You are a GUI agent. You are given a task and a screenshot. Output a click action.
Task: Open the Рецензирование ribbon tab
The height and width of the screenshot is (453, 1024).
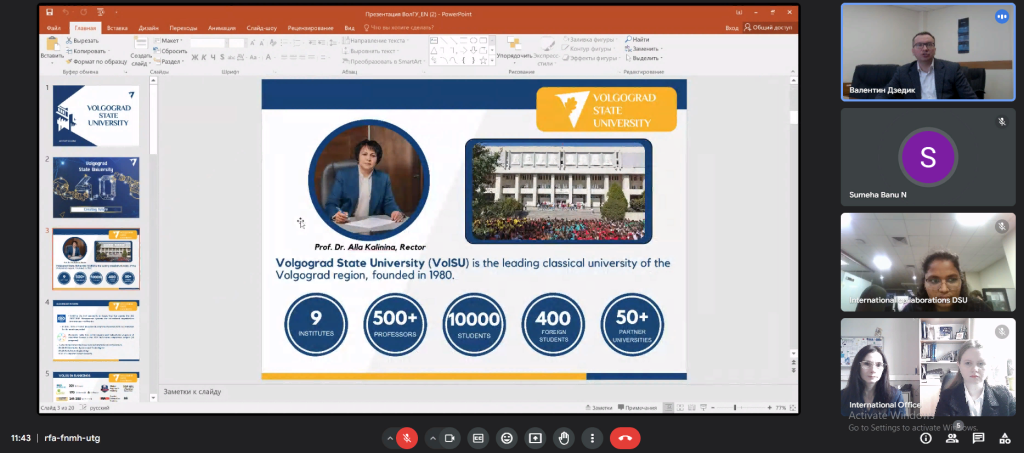point(310,27)
